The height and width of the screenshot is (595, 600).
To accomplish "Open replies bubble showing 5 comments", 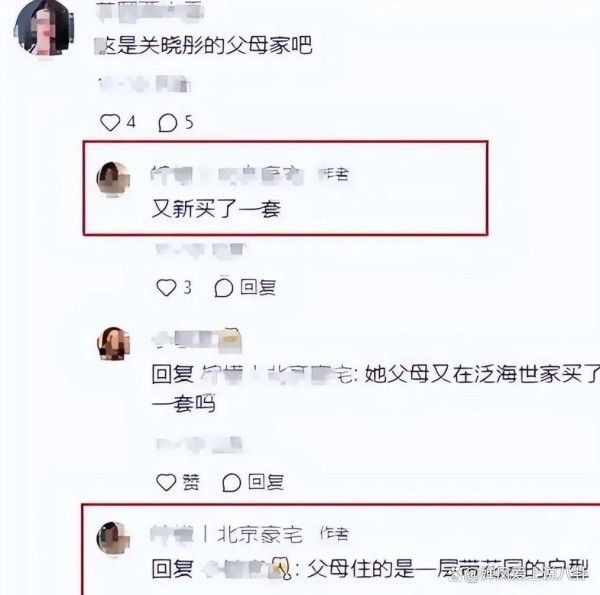I will 168,123.
